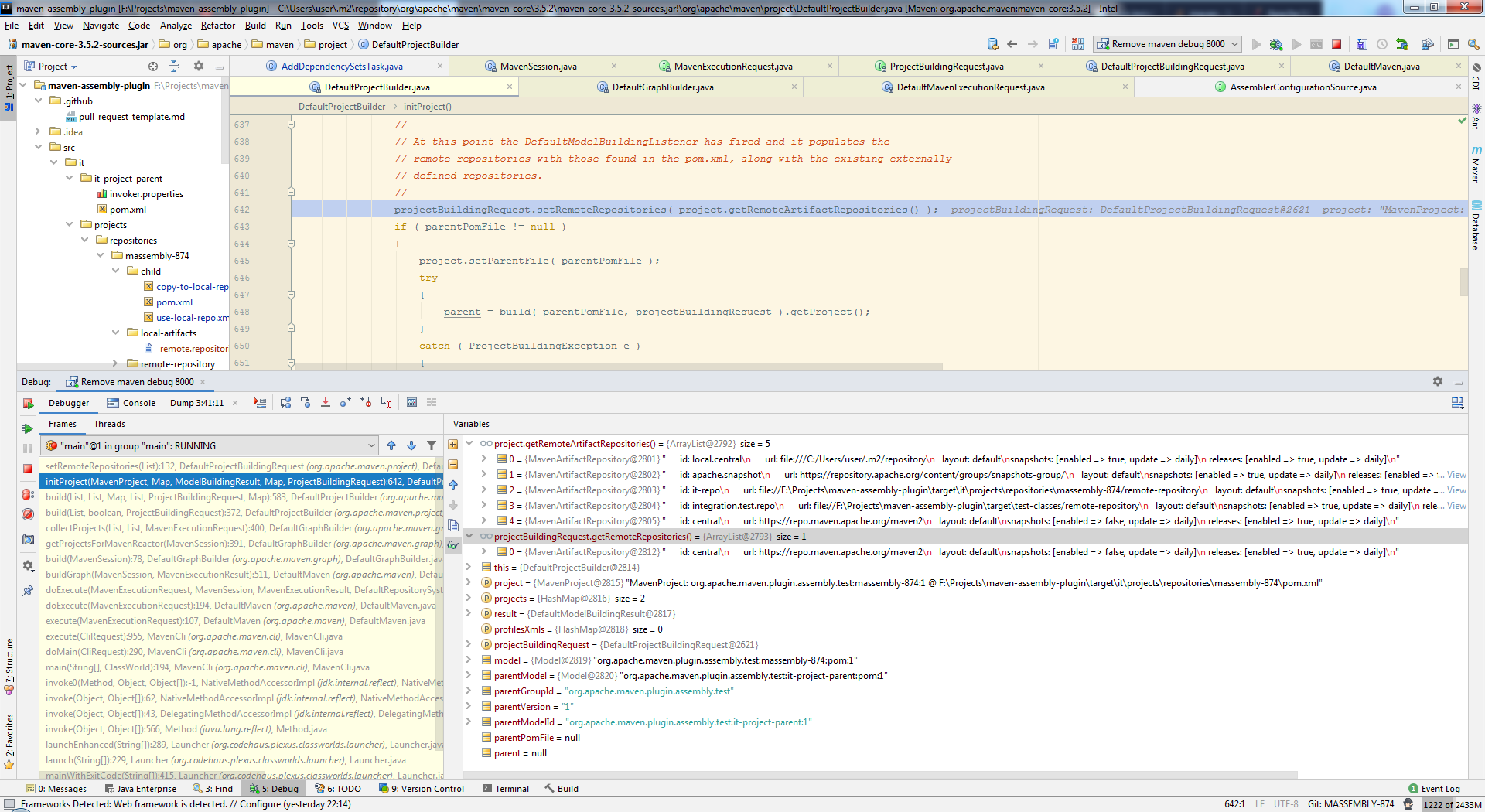Click the locate/scroll from source target icon
1485x812 pixels.
153,67
